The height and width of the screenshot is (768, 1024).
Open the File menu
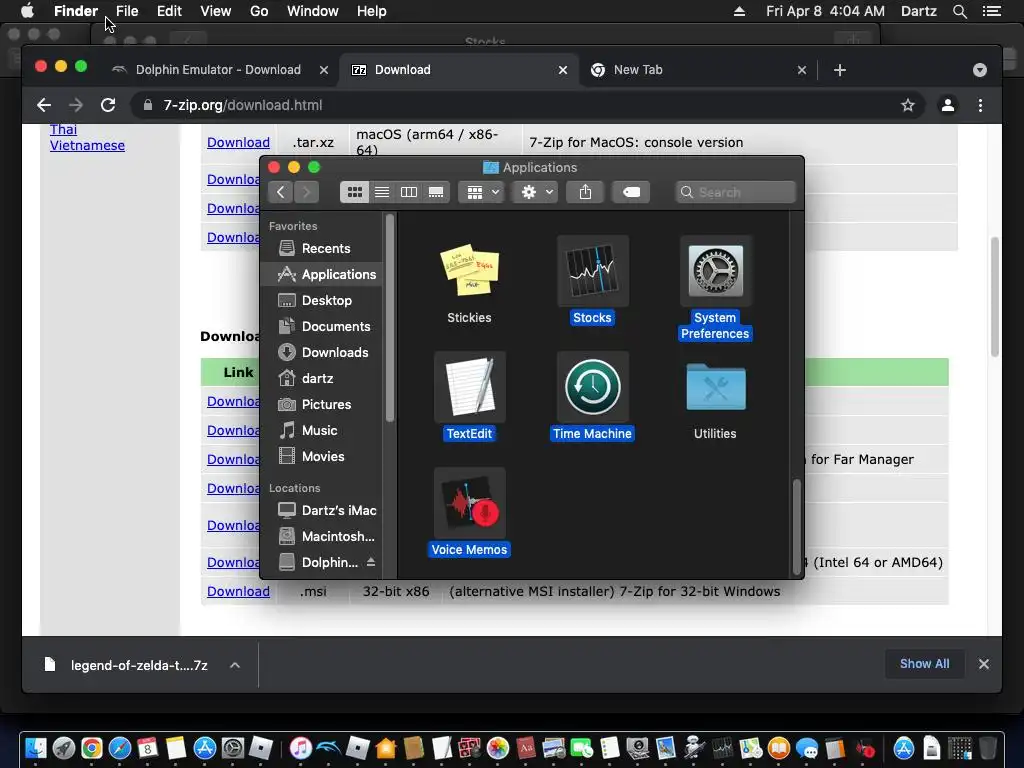pos(127,11)
